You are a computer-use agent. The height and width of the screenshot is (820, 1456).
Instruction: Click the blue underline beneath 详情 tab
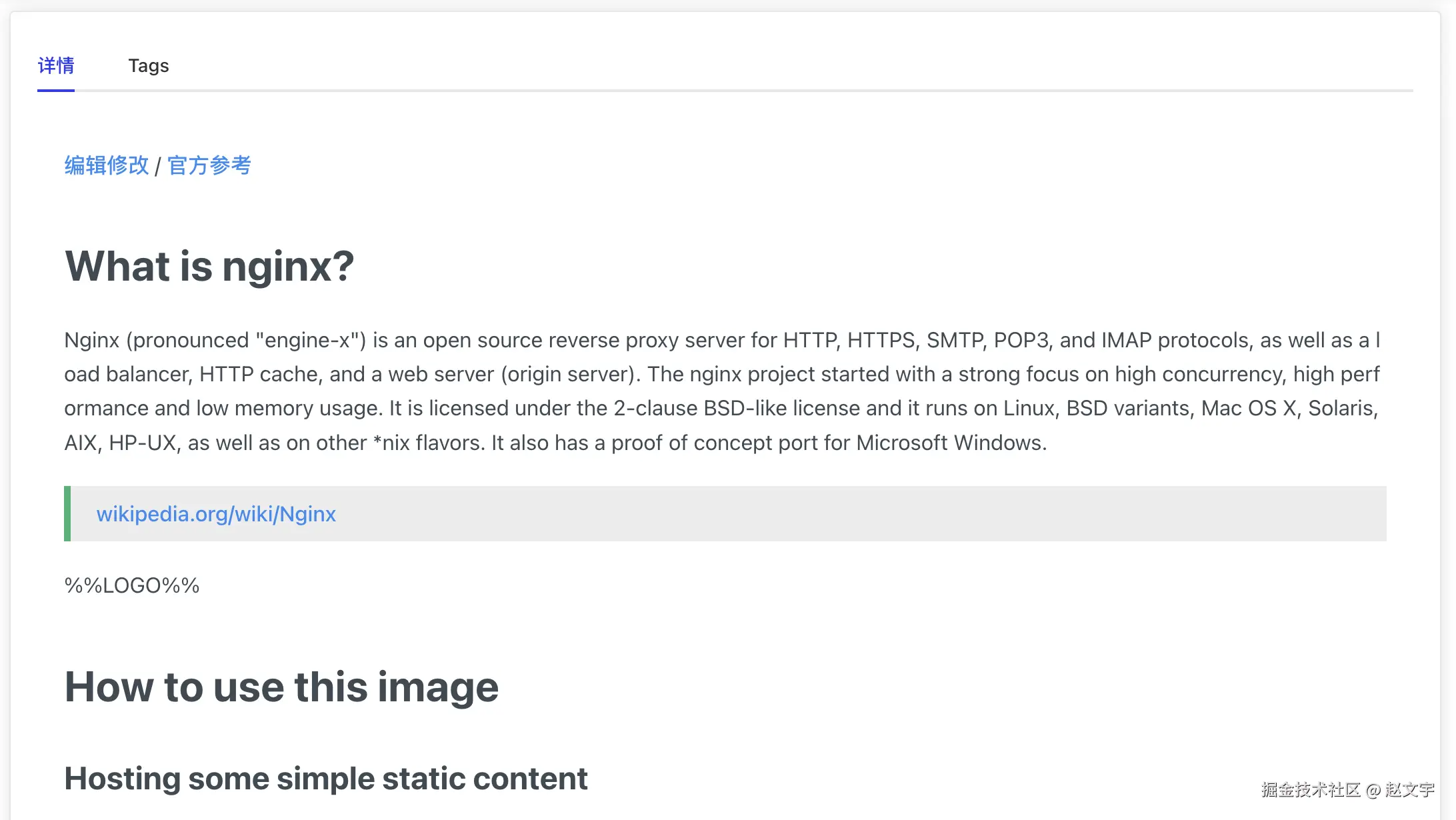pyautogui.click(x=56, y=90)
